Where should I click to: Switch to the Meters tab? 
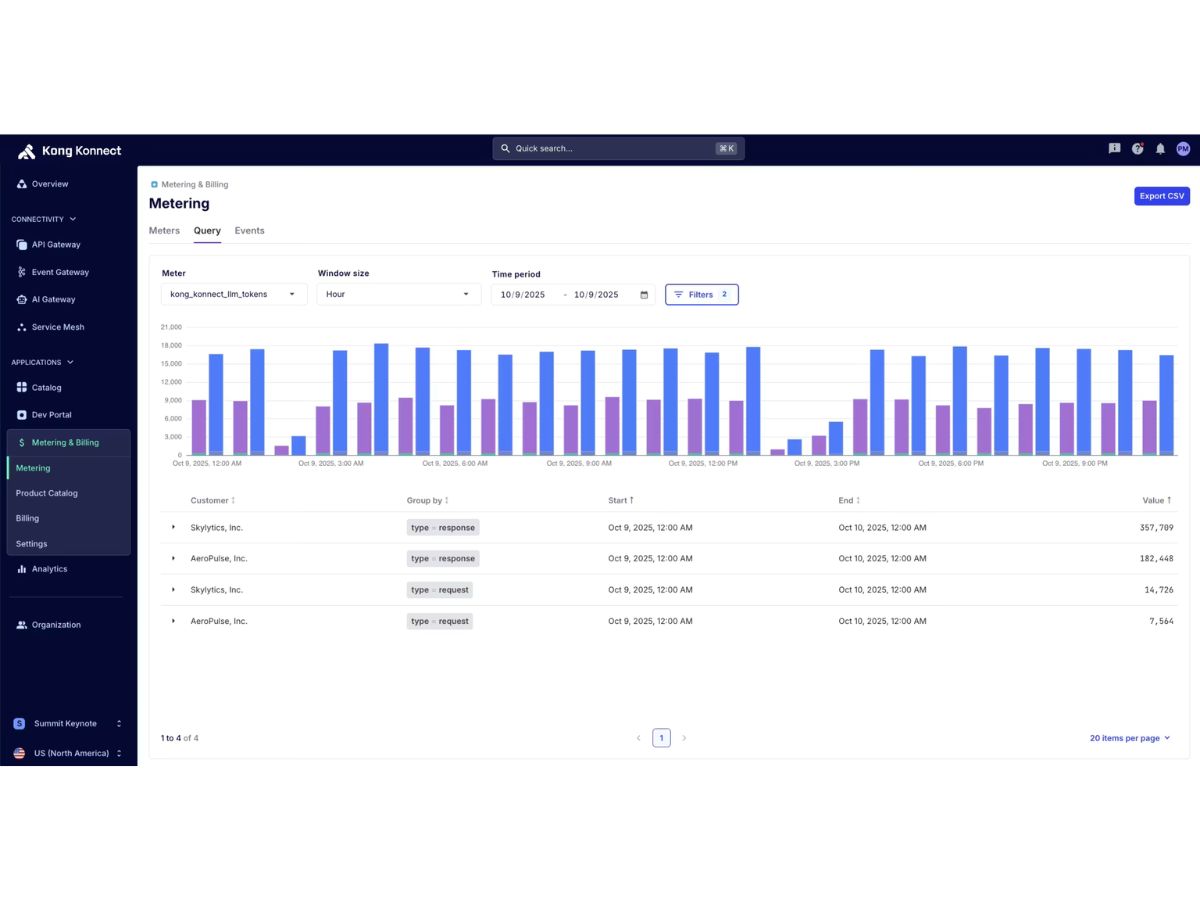point(164,231)
